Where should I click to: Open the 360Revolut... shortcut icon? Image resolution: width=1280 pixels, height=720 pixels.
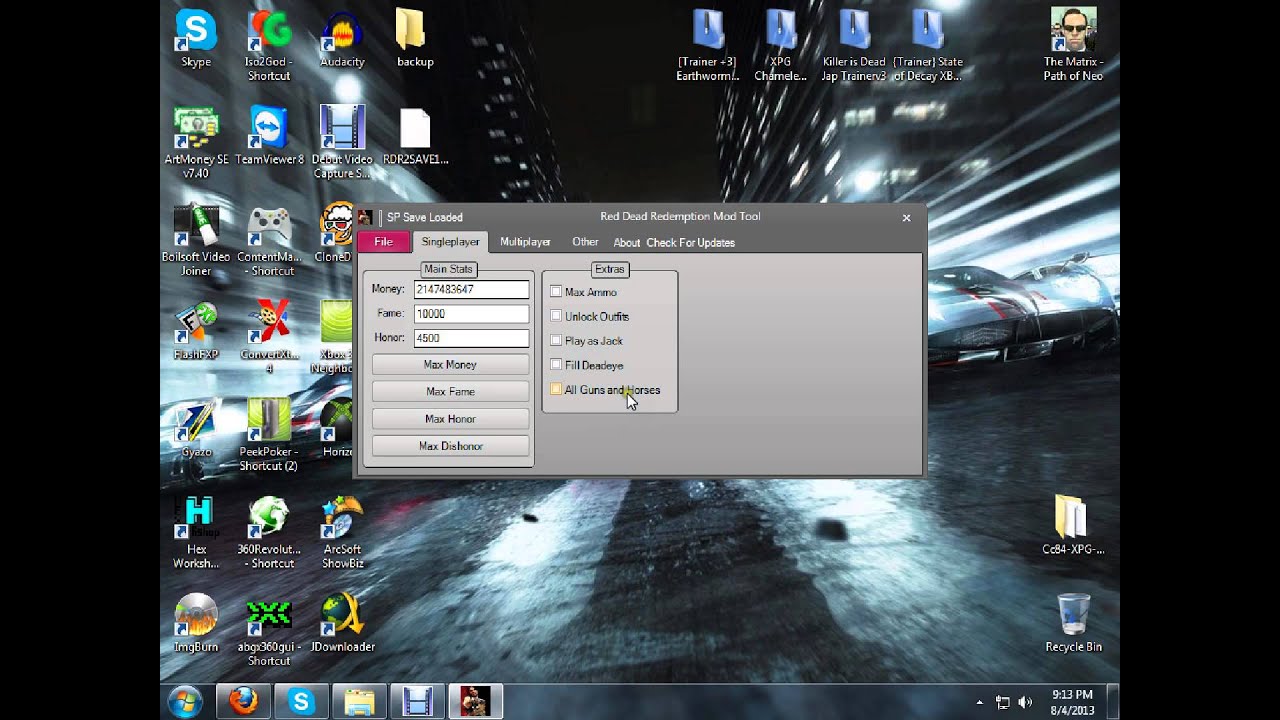269,533
